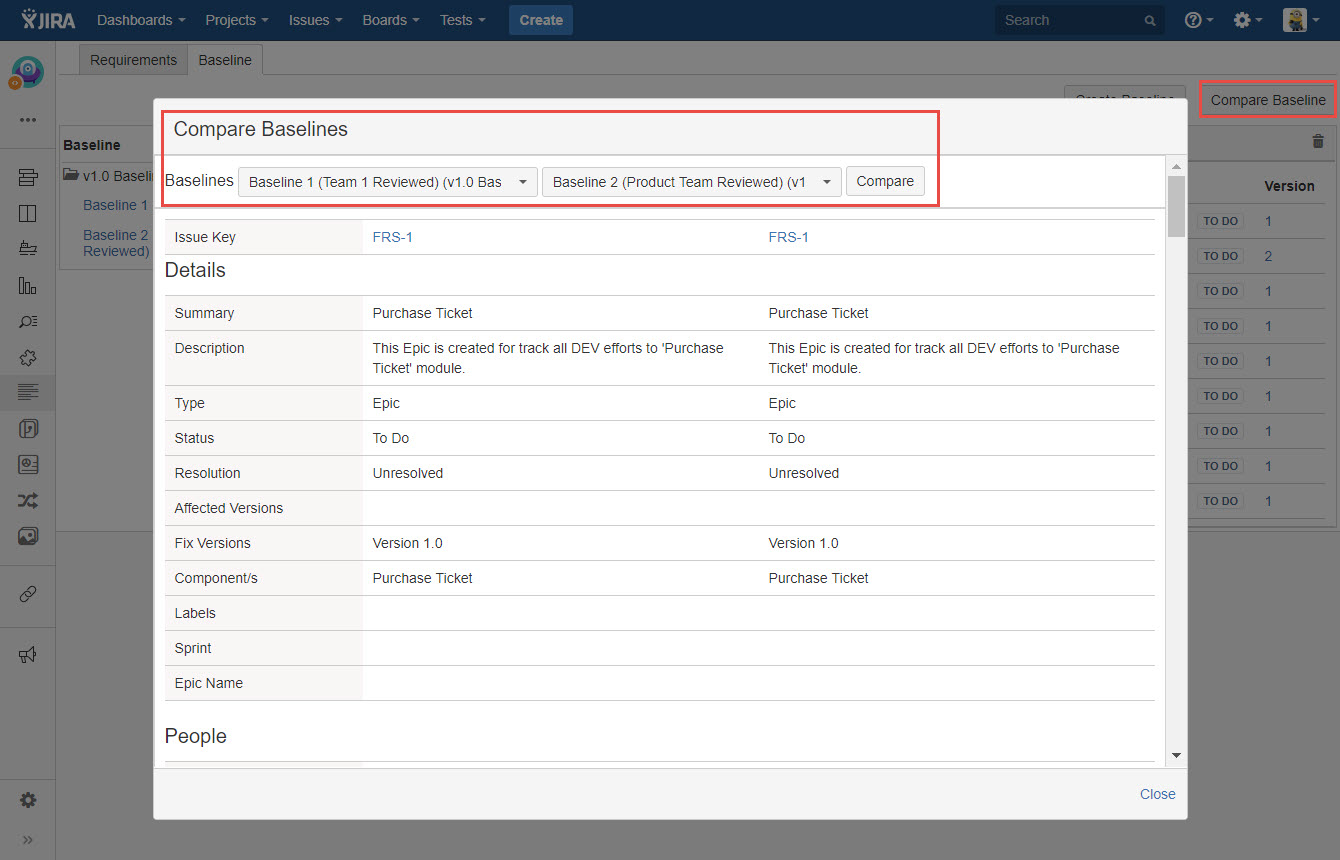Open the user profile avatar menu
Viewport: 1340px width, 860px height.
pos(1301,20)
